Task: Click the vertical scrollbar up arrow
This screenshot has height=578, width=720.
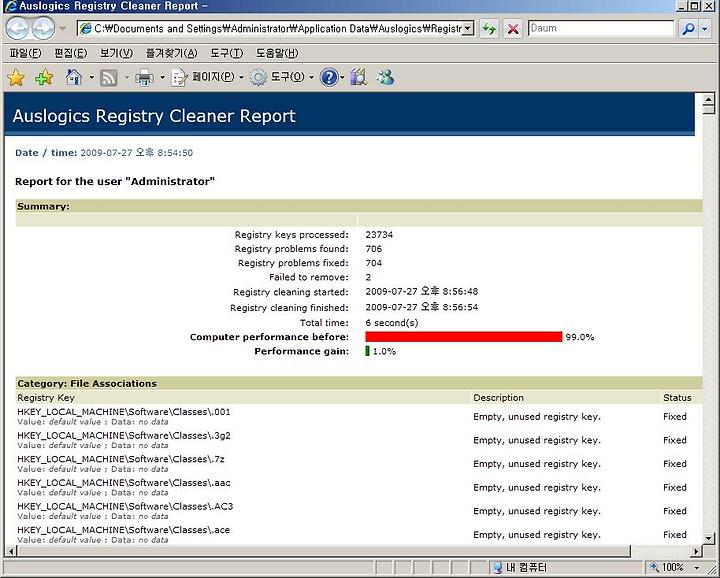Action: point(709,99)
